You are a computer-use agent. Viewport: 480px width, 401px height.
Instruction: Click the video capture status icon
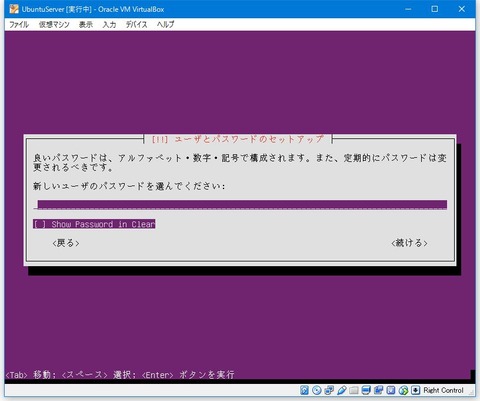(378, 390)
